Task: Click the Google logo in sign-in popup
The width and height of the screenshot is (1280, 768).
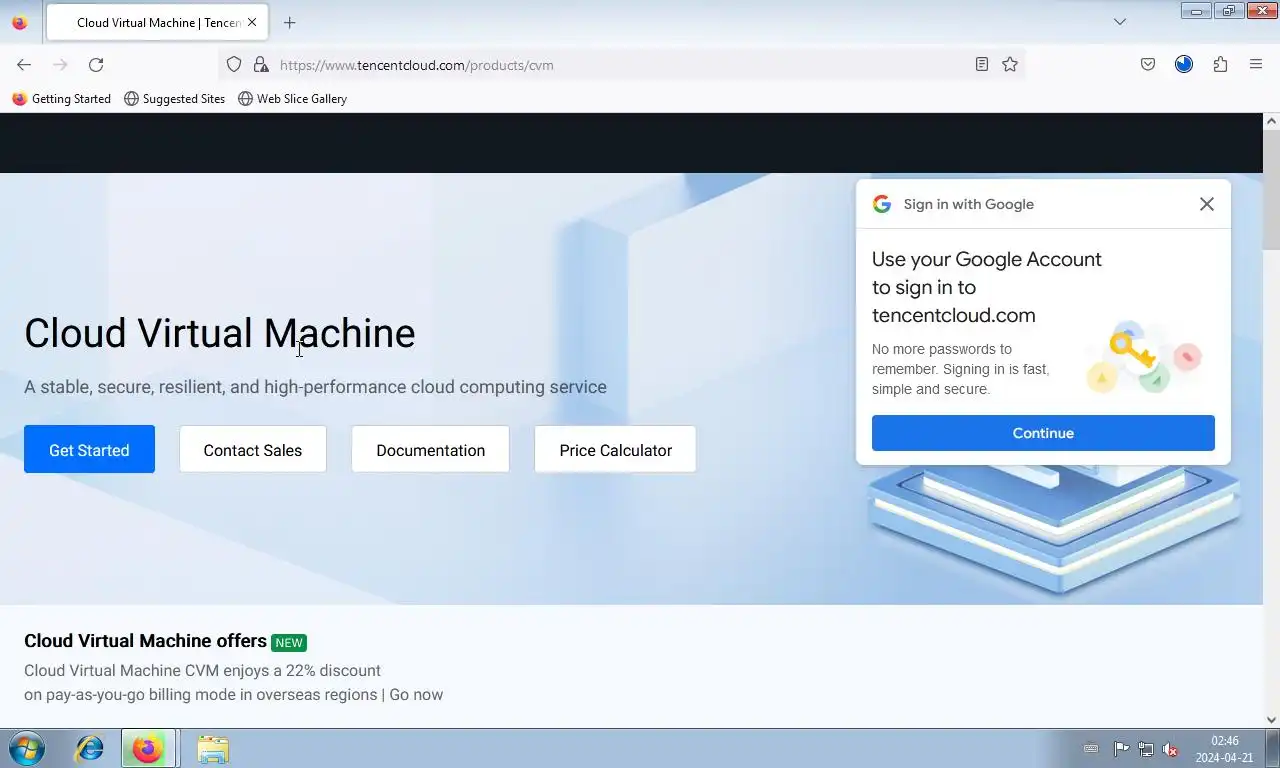Action: pyautogui.click(x=881, y=204)
